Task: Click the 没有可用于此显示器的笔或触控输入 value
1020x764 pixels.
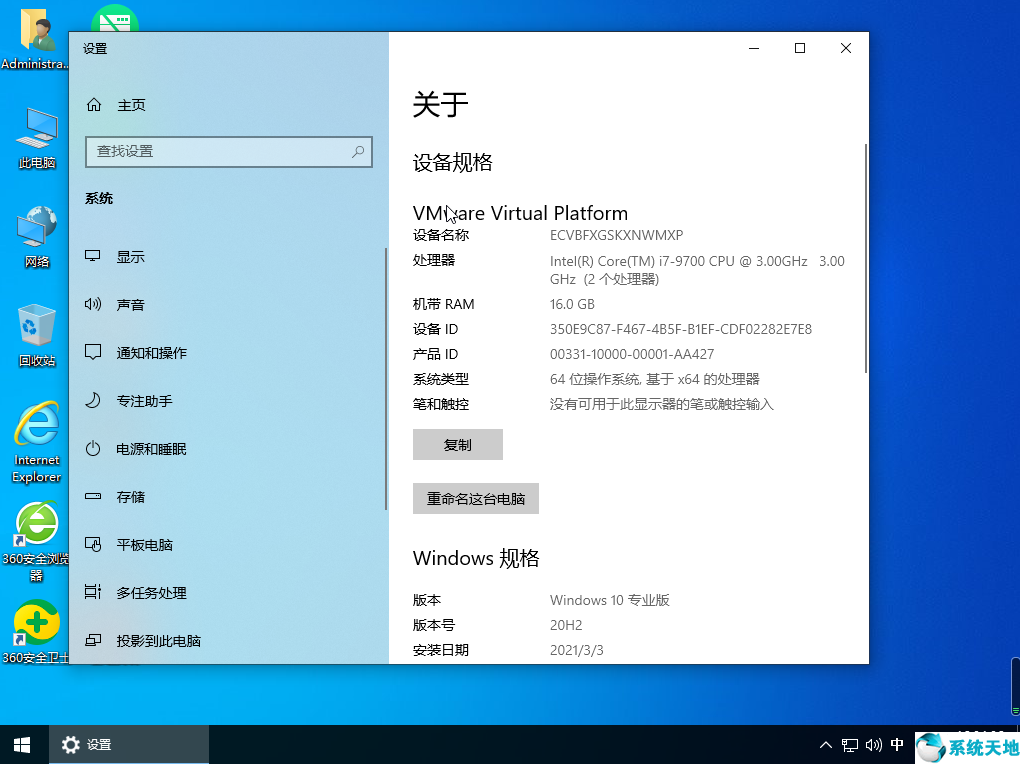Action: [662, 404]
